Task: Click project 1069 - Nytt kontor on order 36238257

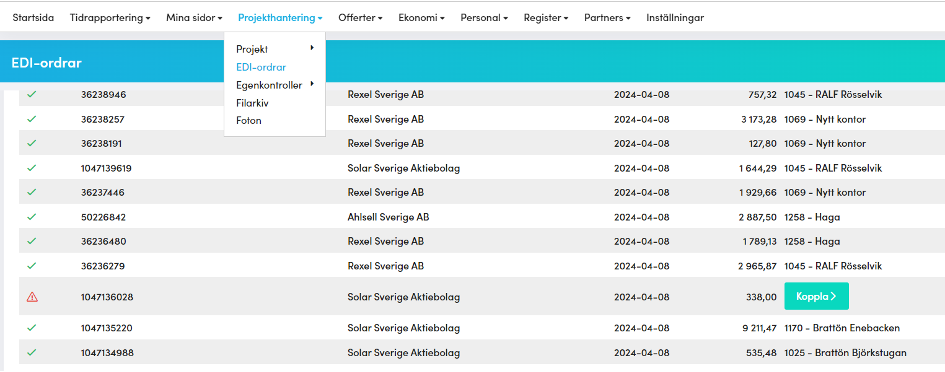Action: point(825,119)
